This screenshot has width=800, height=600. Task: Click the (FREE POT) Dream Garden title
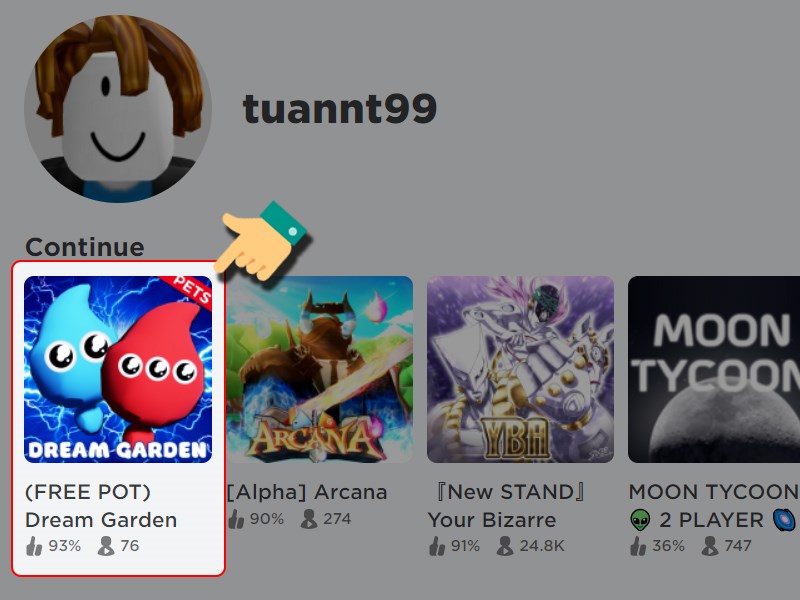coord(101,506)
